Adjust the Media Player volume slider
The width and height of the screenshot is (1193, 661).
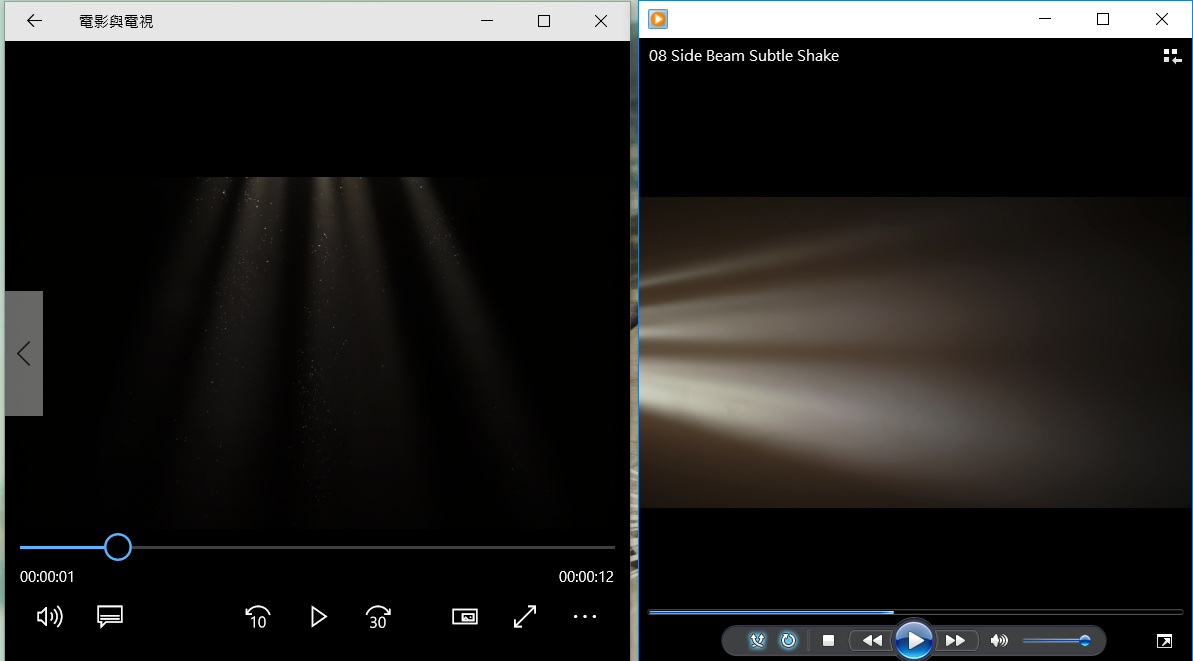(x=1056, y=640)
